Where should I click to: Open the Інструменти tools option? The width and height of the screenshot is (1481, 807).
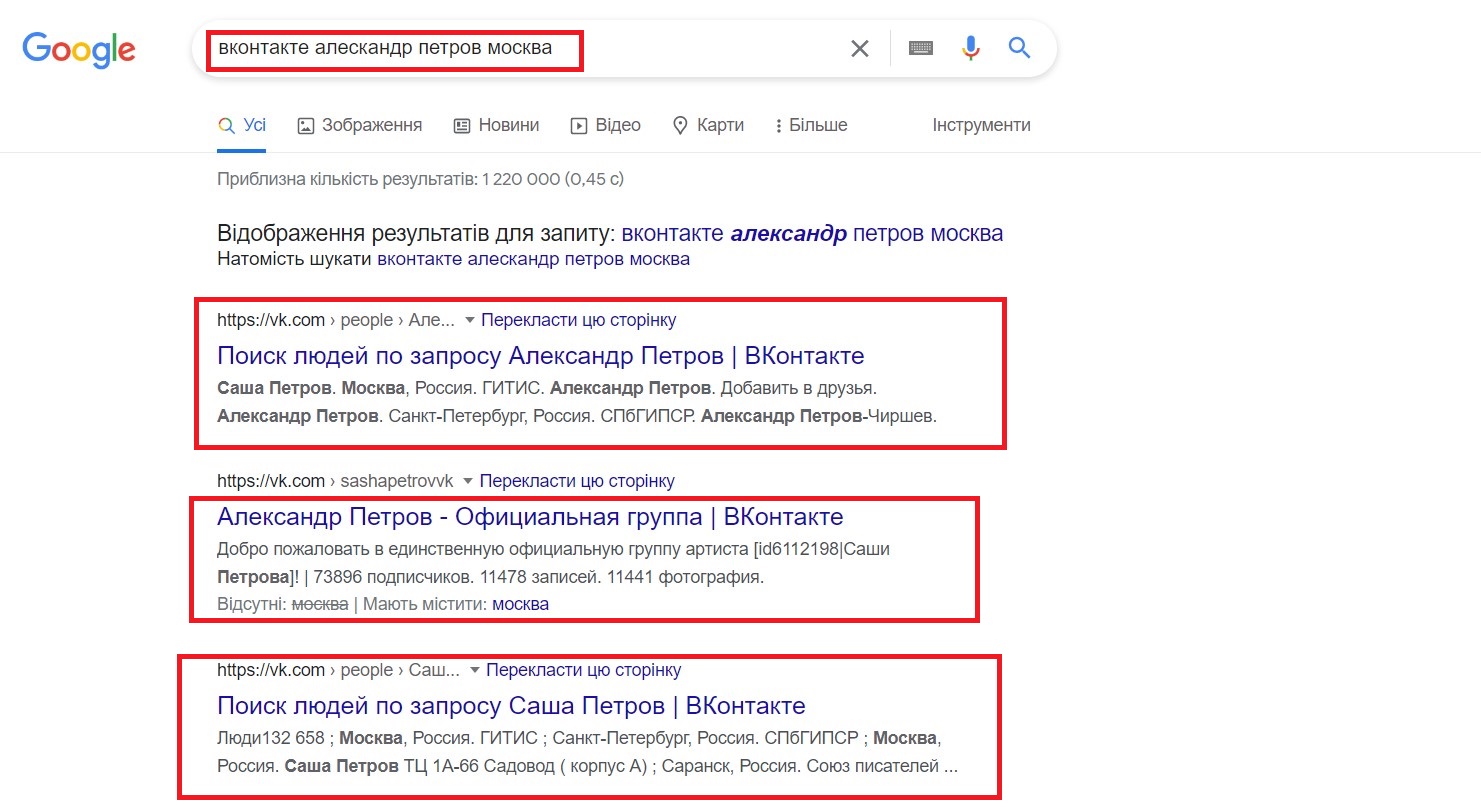click(x=981, y=125)
